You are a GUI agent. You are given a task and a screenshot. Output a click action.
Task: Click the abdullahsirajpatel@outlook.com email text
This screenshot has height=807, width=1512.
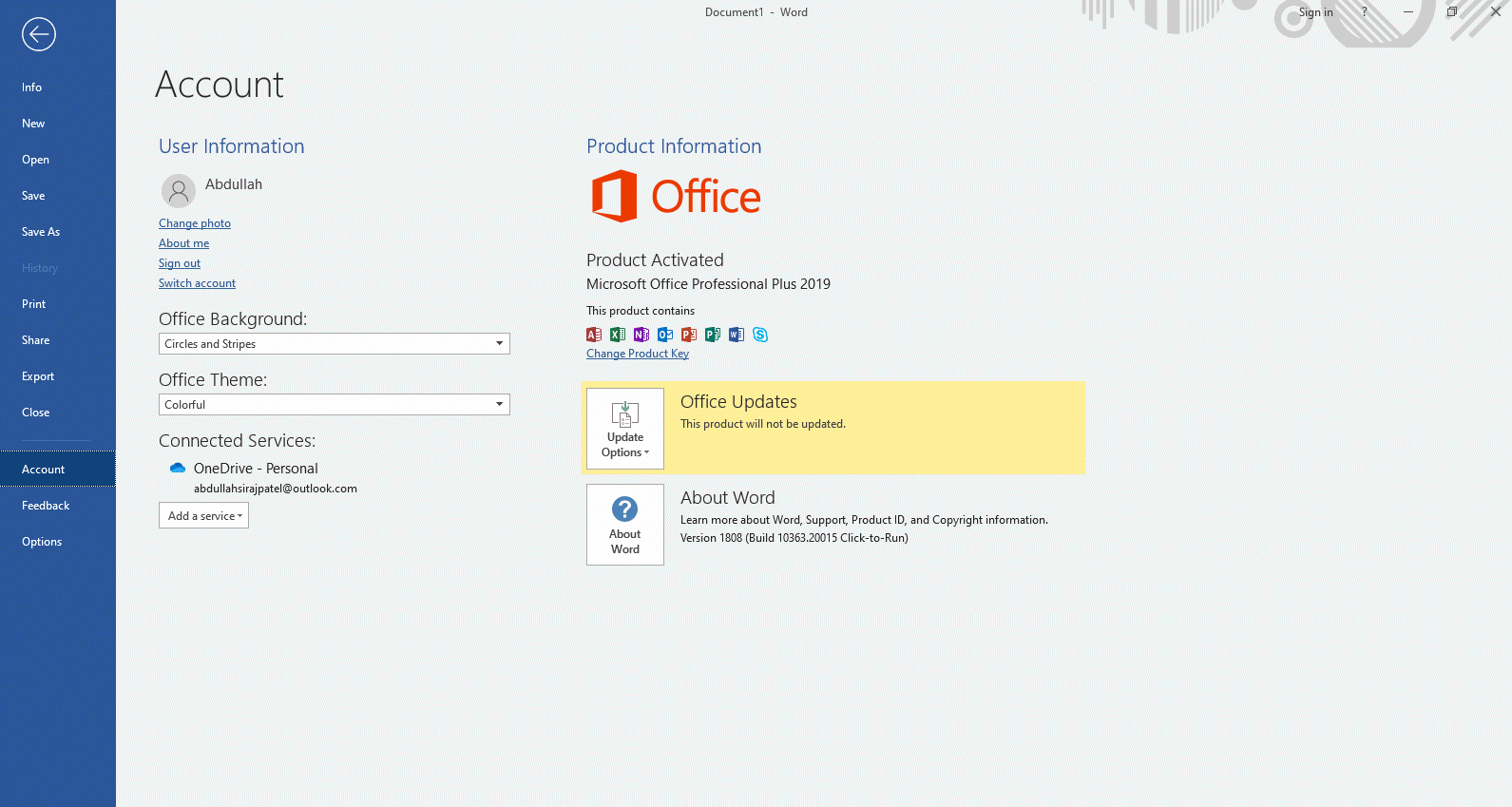(x=276, y=489)
